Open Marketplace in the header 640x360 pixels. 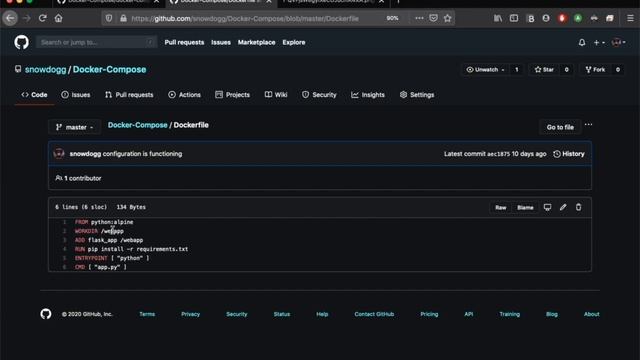click(x=256, y=42)
